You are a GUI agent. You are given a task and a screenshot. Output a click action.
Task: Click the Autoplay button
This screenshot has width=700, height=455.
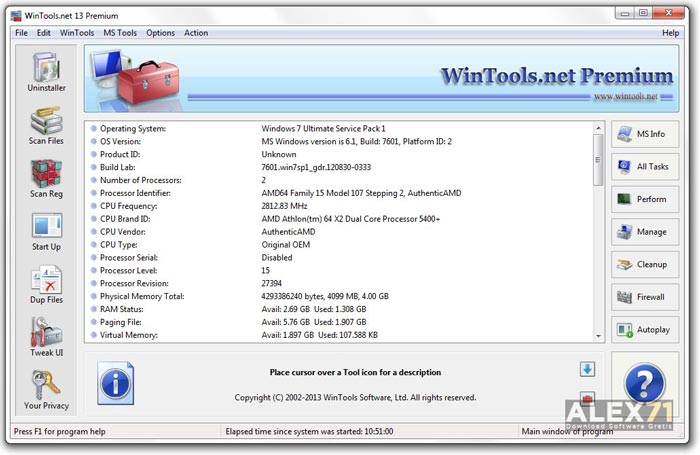point(645,330)
